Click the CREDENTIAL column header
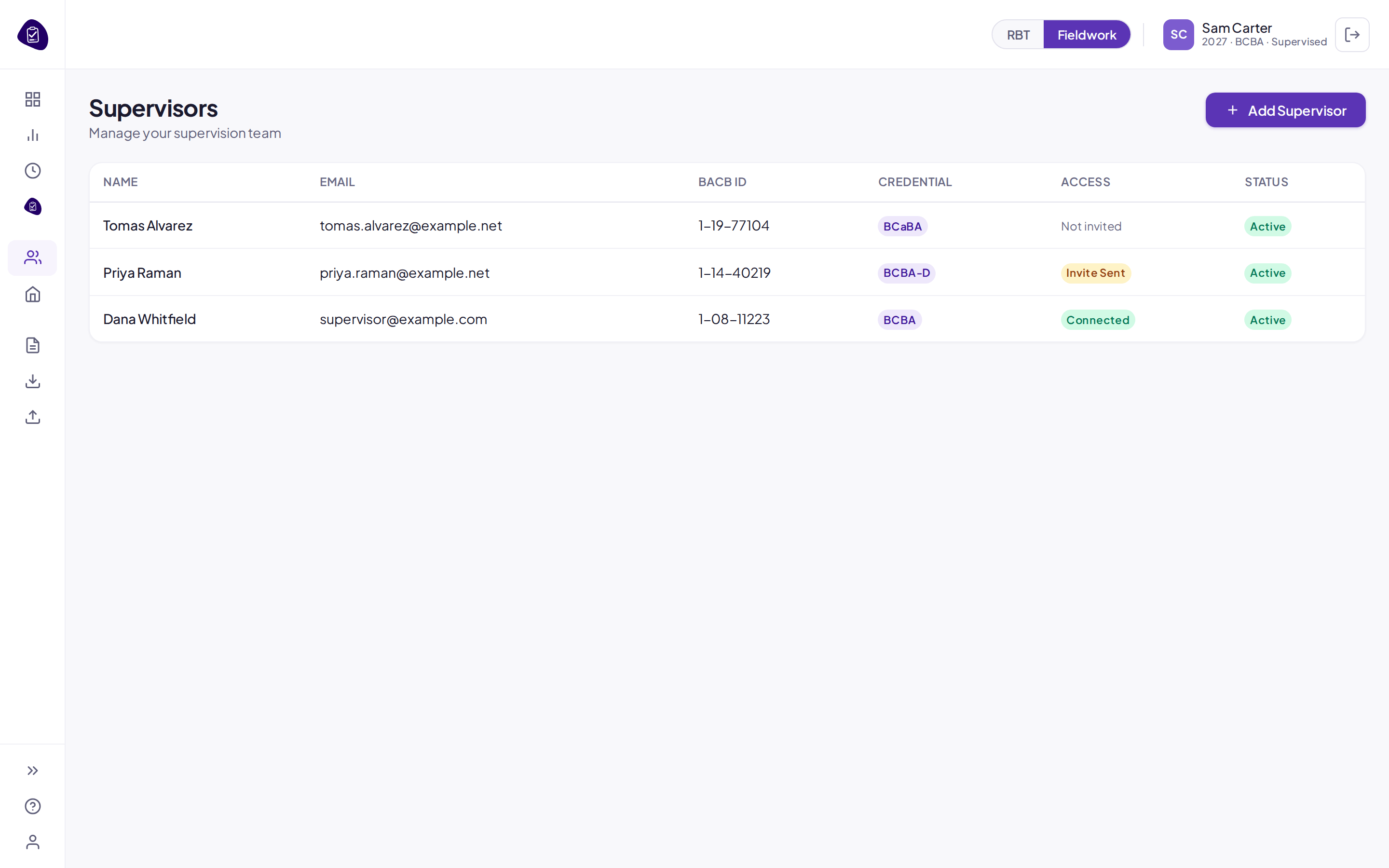Viewport: 1389px width, 868px height. point(915,182)
